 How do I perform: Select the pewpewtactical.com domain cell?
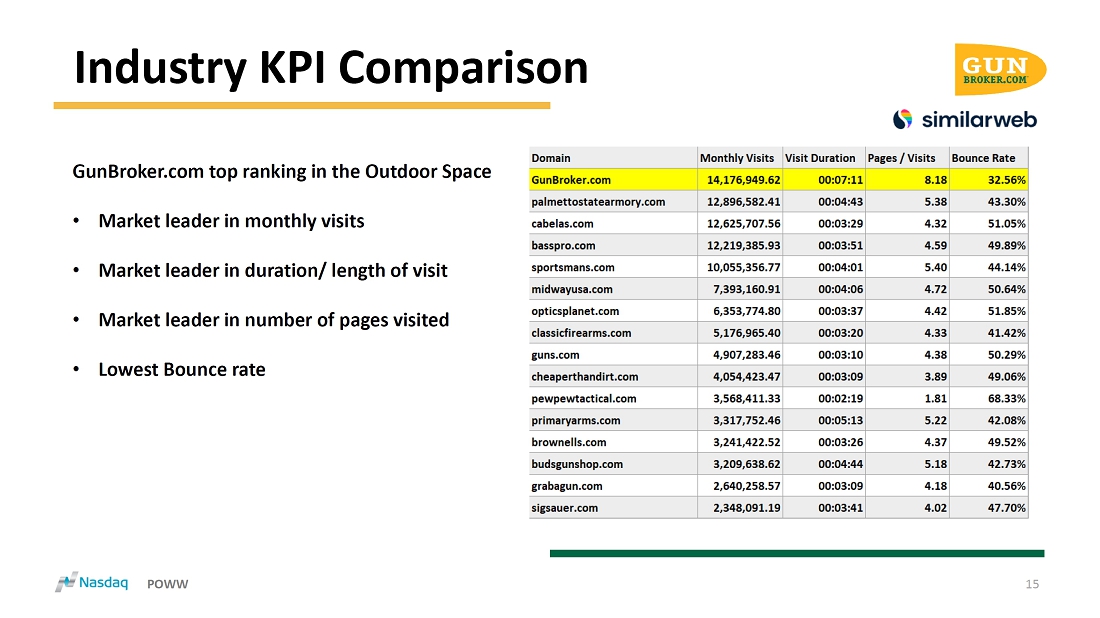pyautogui.click(x=613, y=398)
